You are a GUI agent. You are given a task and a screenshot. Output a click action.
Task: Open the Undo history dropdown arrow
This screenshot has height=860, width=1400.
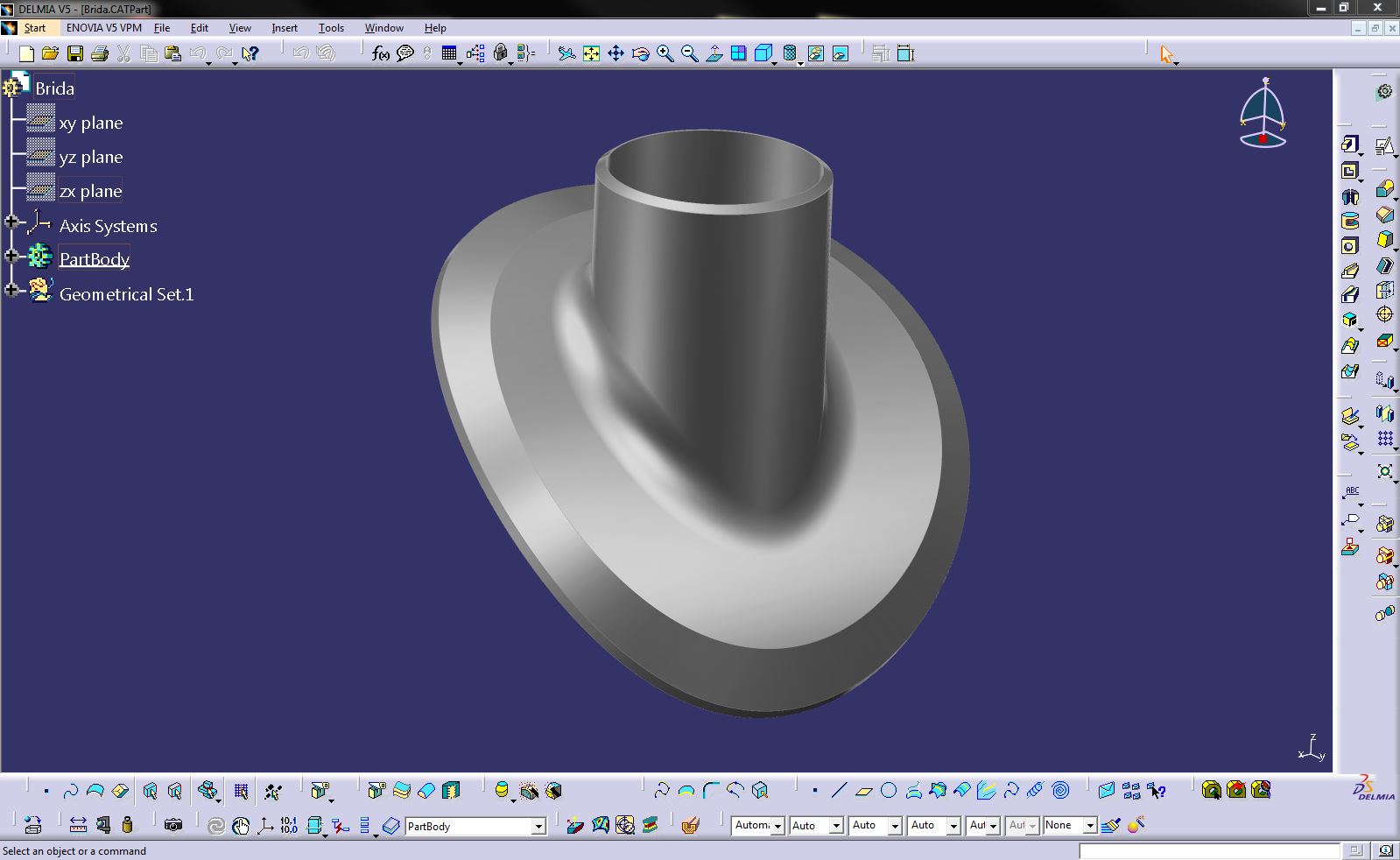click(208, 63)
